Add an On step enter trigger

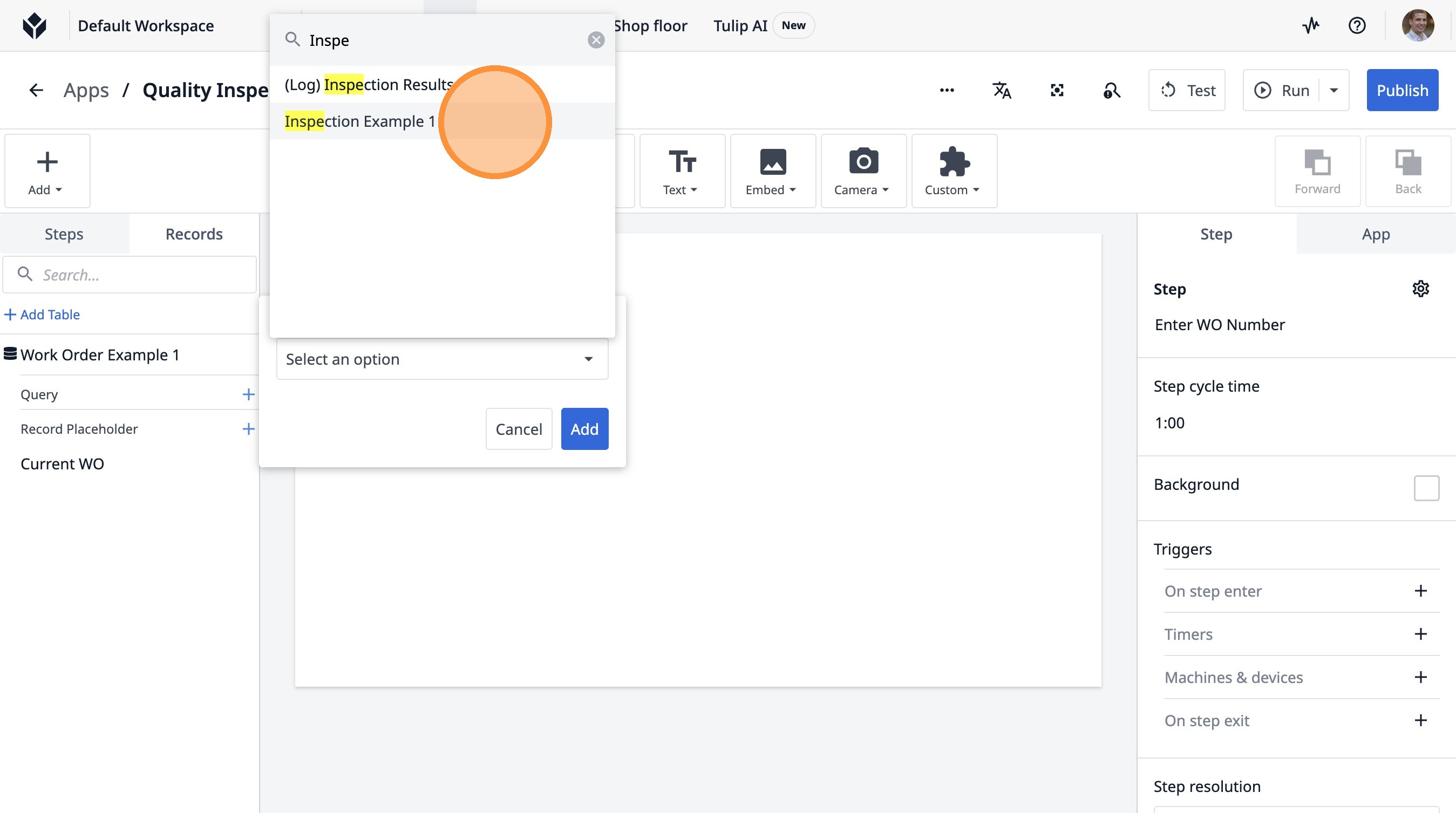1420,591
